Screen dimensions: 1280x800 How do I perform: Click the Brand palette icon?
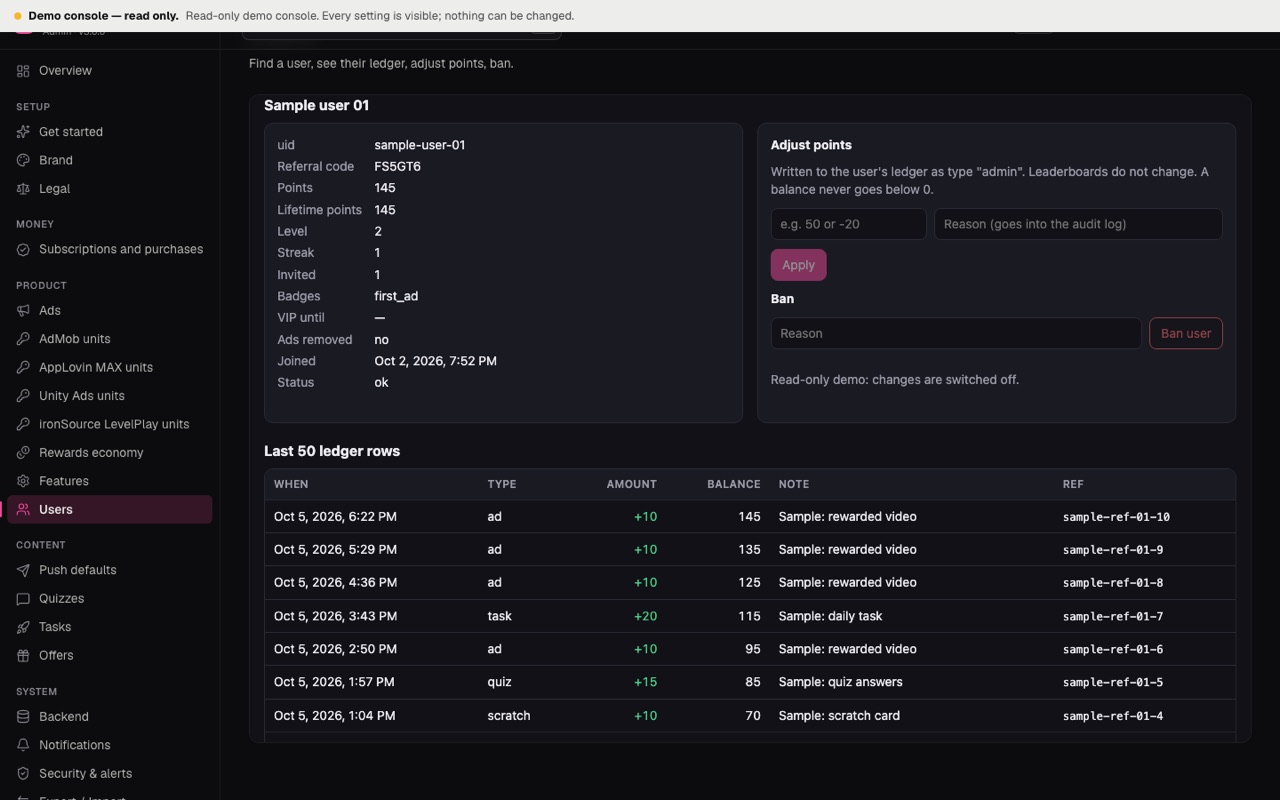pos(23,160)
